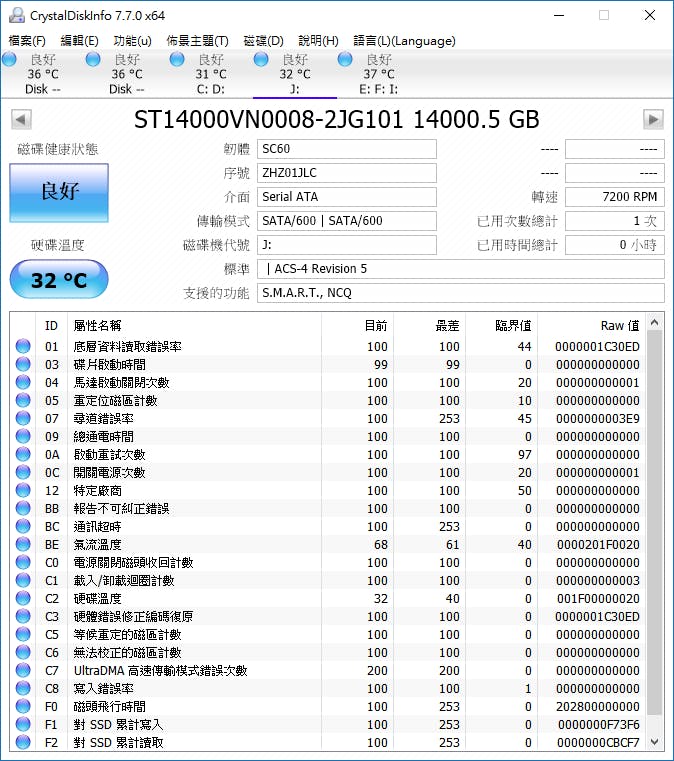
Task: Click status orb for attribute C1
Action: 23,580
